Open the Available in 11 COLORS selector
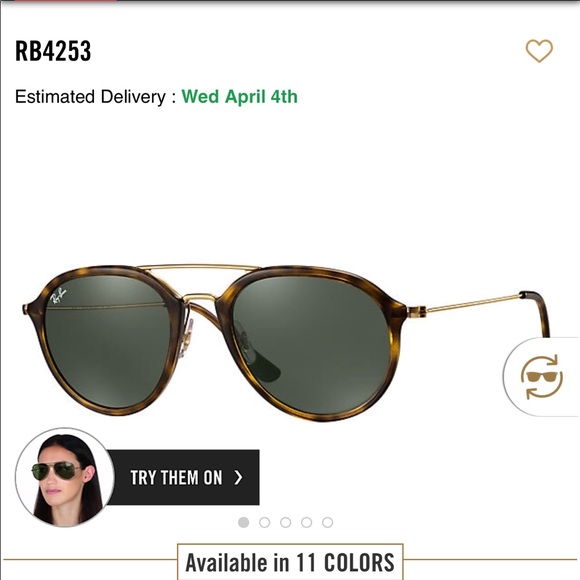This screenshot has height=580, width=580. tap(290, 562)
